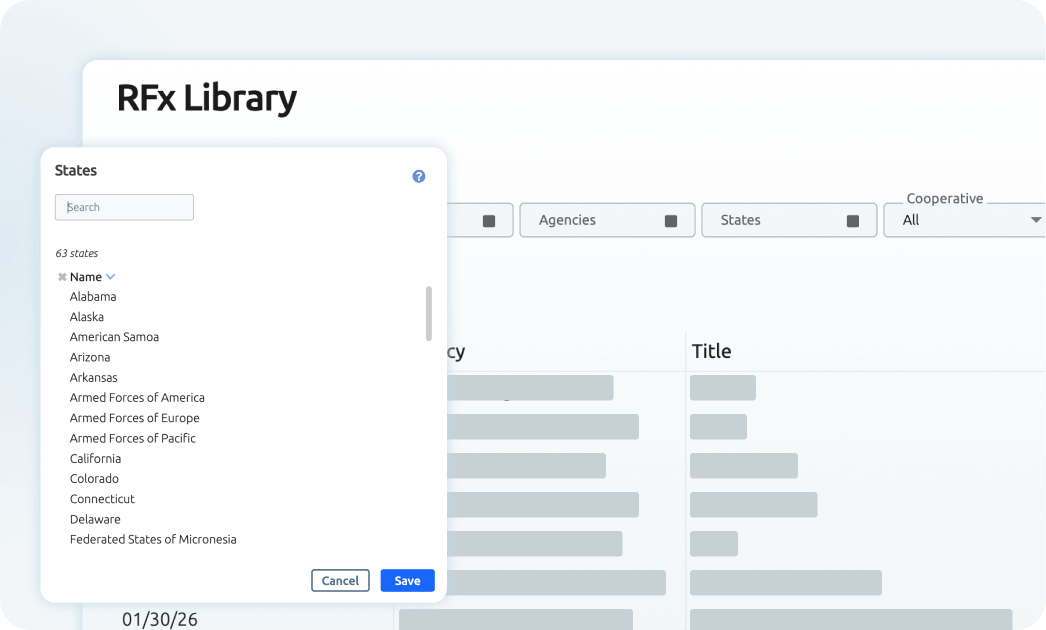Screen dimensions: 1046x630
Task: Choose Armed Forces of America
Action: pos(137,398)
